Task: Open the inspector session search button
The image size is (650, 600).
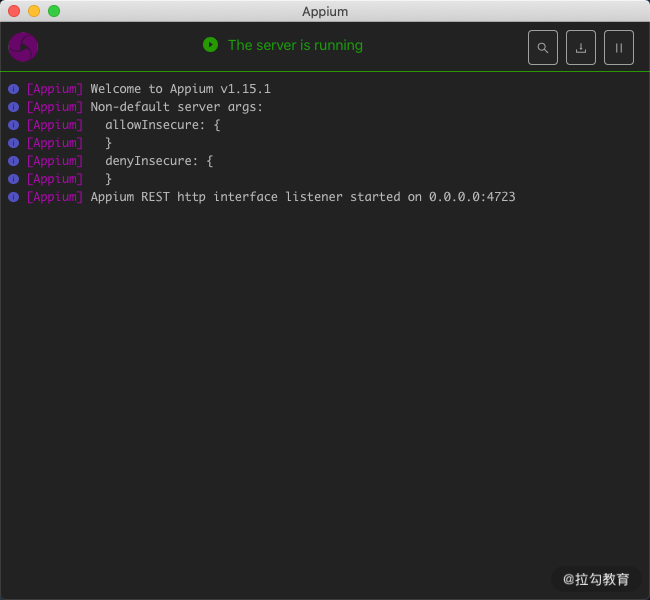Action: 543,47
